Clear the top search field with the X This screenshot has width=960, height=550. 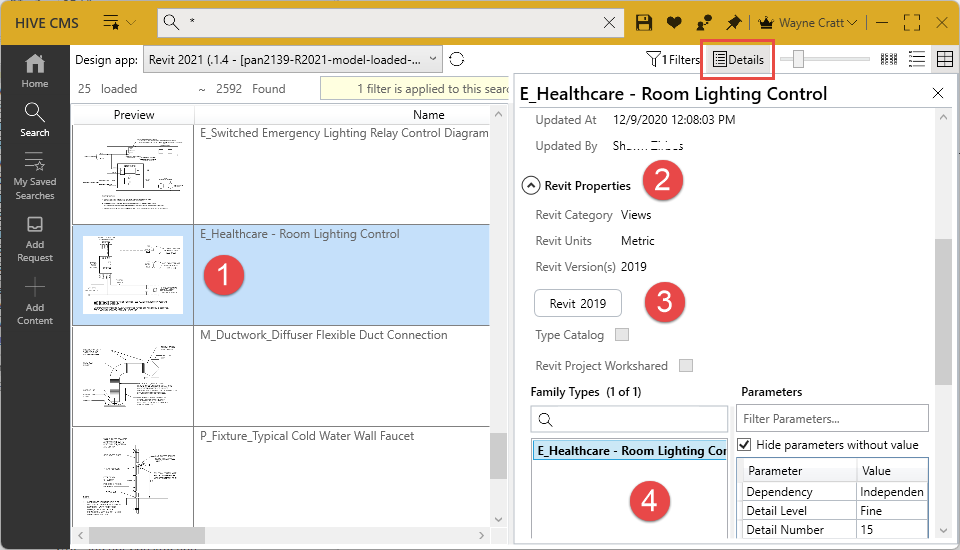(609, 23)
